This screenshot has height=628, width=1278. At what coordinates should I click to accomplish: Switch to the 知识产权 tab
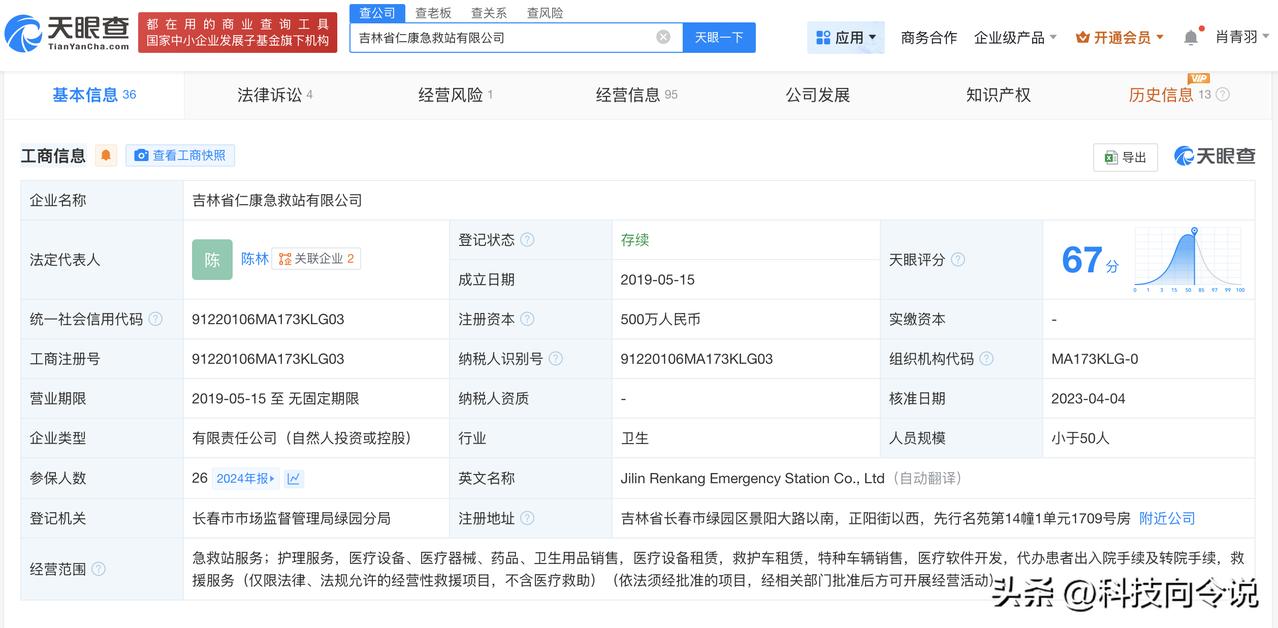point(998,95)
